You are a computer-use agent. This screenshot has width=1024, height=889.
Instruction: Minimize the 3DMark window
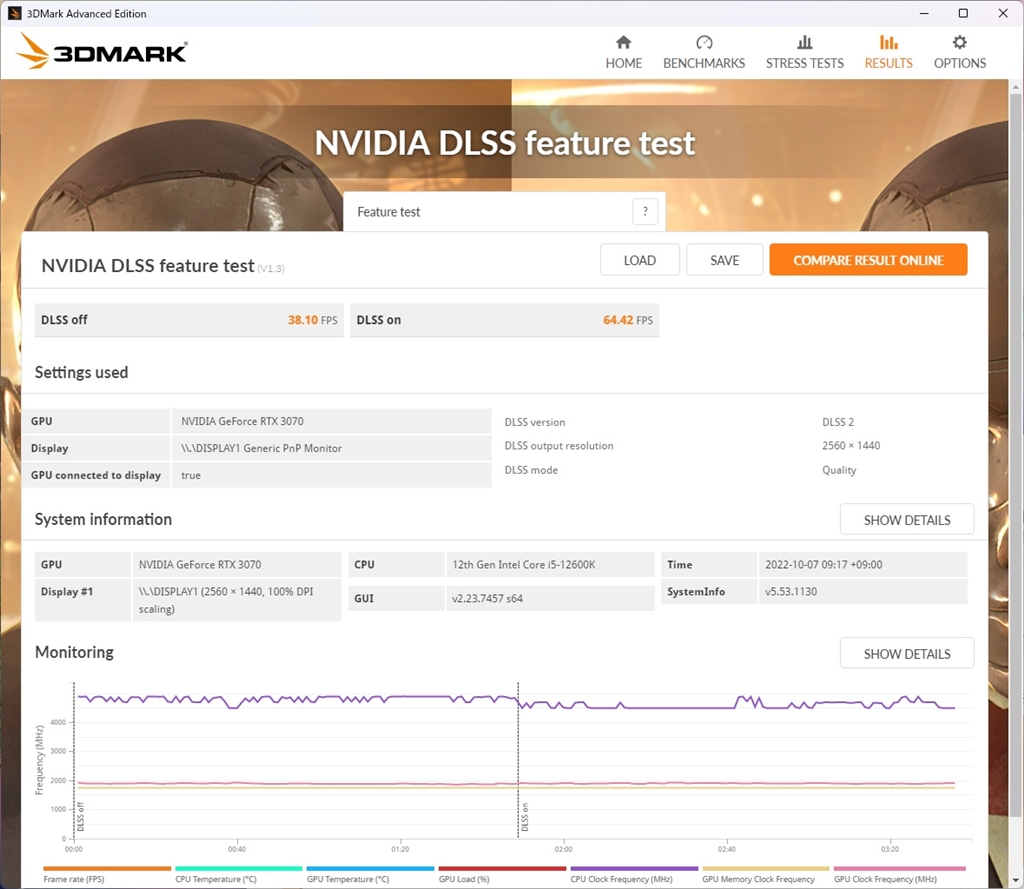tap(924, 13)
